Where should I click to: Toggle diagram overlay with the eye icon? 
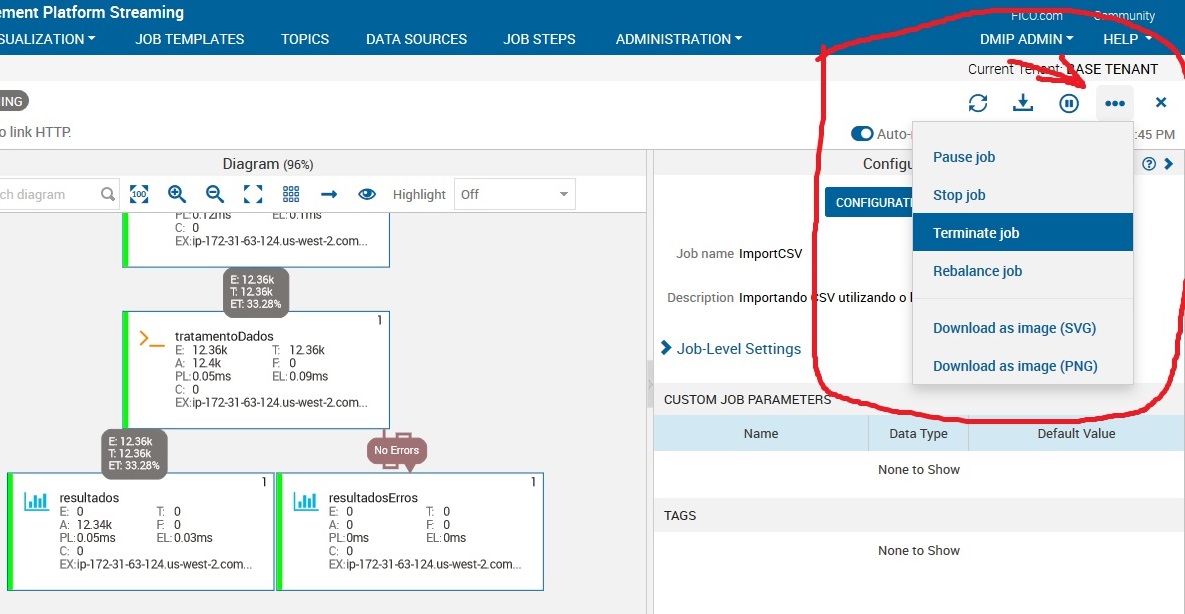point(367,194)
